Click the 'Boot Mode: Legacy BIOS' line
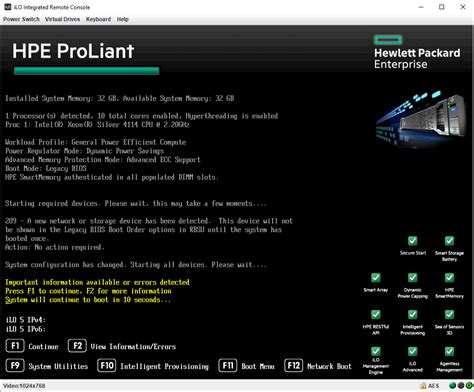 click(x=46, y=168)
